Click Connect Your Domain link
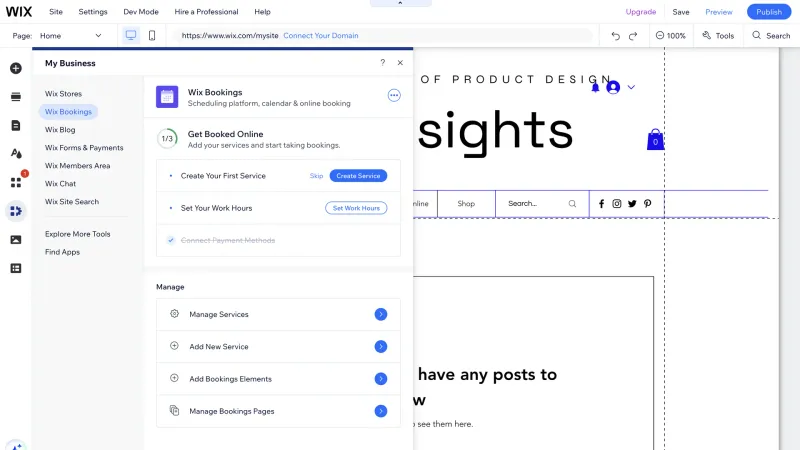 (x=321, y=36)
